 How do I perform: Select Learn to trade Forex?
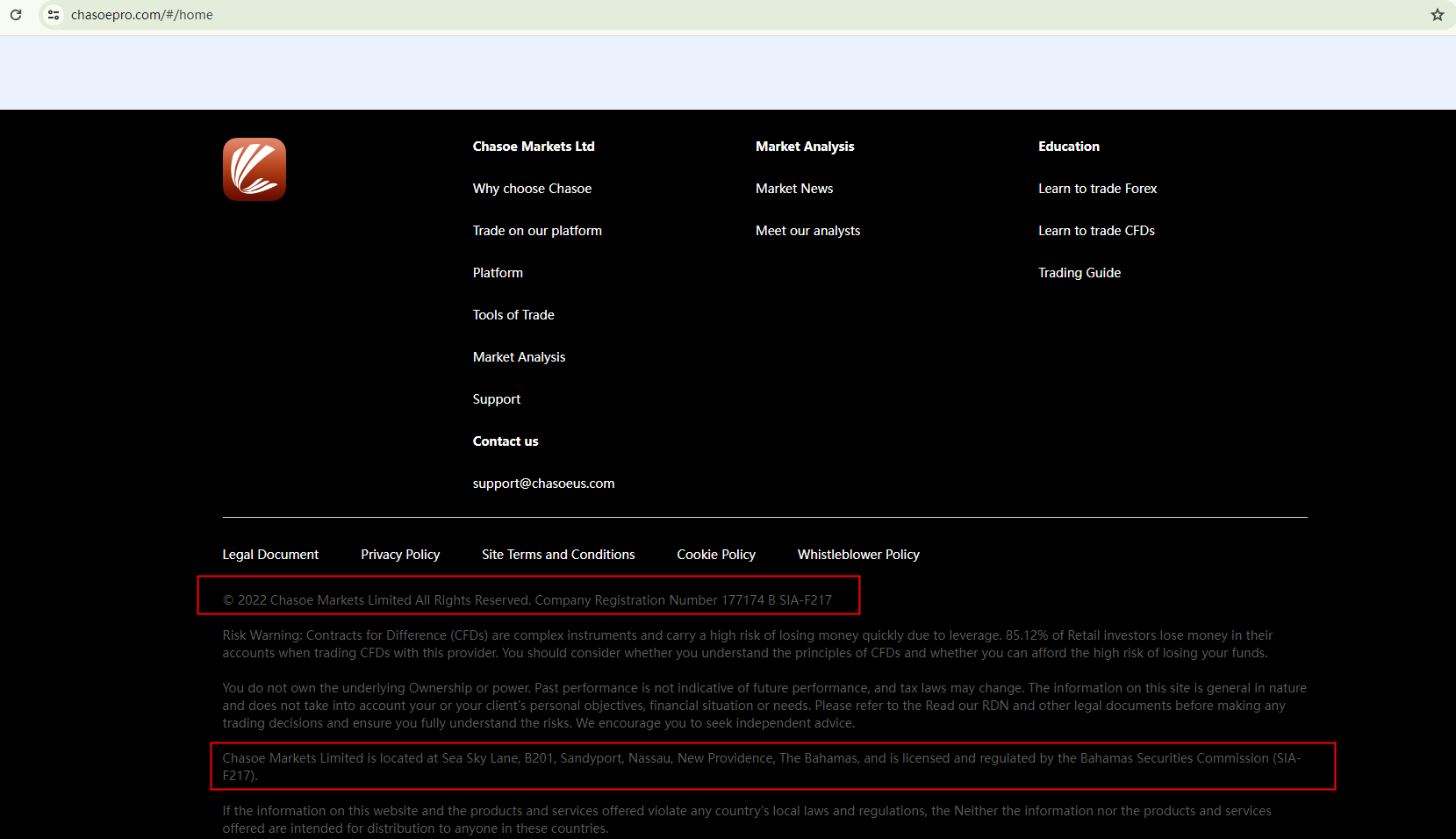point(1097,189)
